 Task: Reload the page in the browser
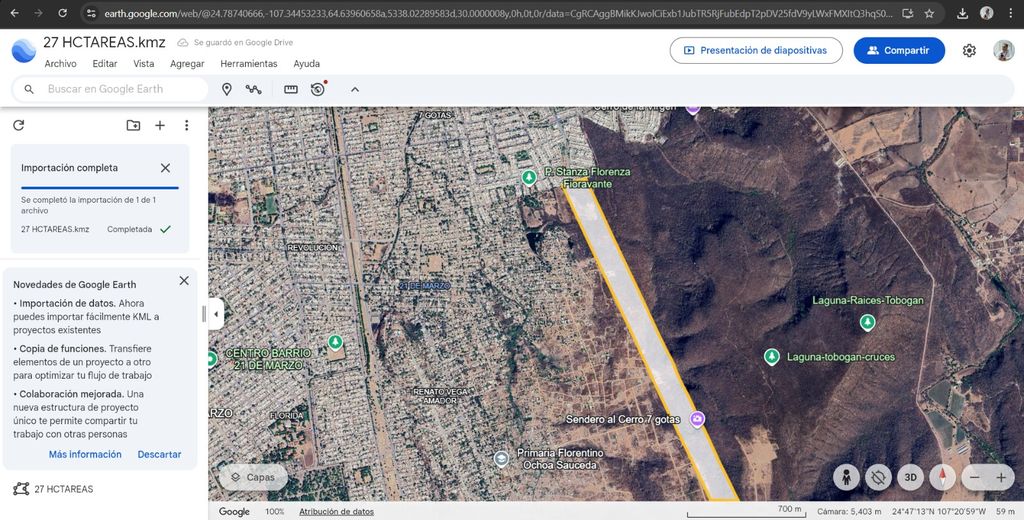coord(62,13)
